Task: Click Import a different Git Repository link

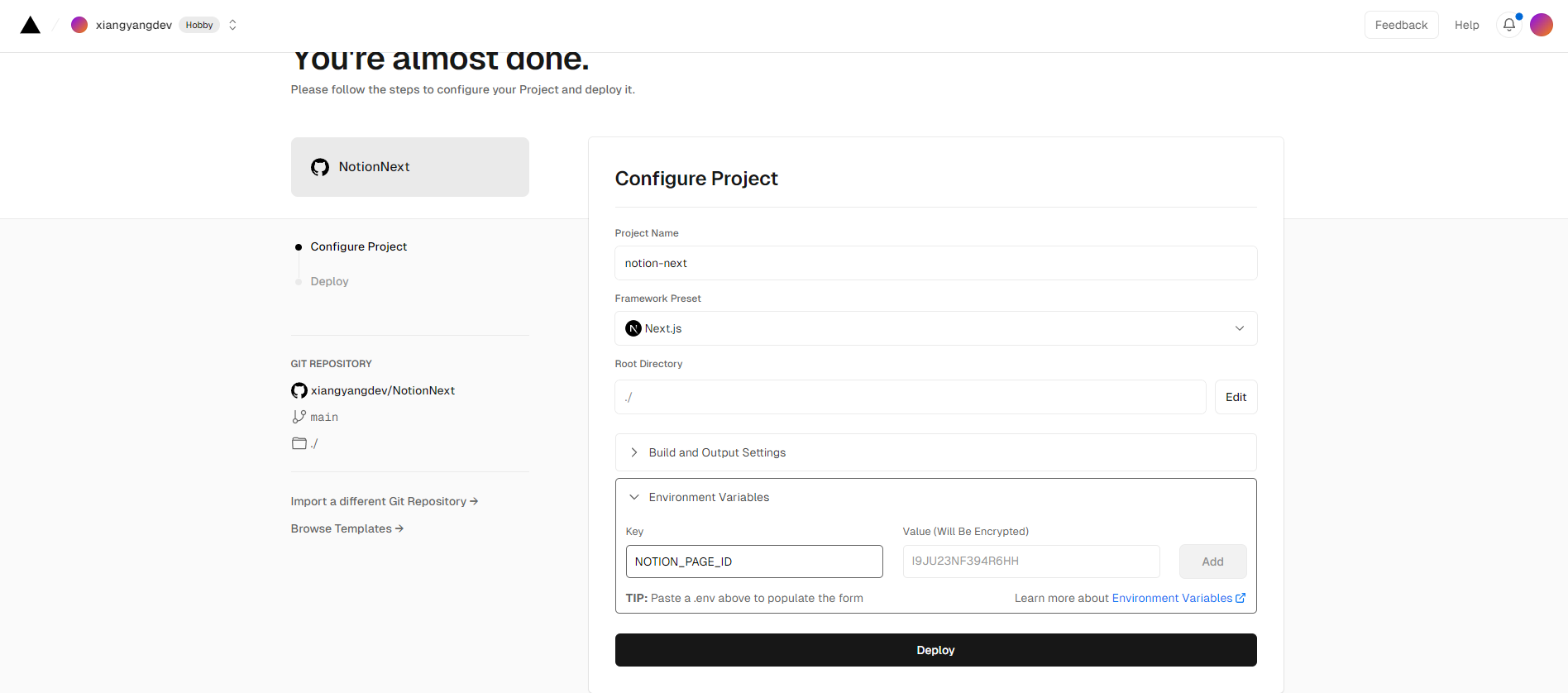Action: pyautogui.click(x=385, y=501)
